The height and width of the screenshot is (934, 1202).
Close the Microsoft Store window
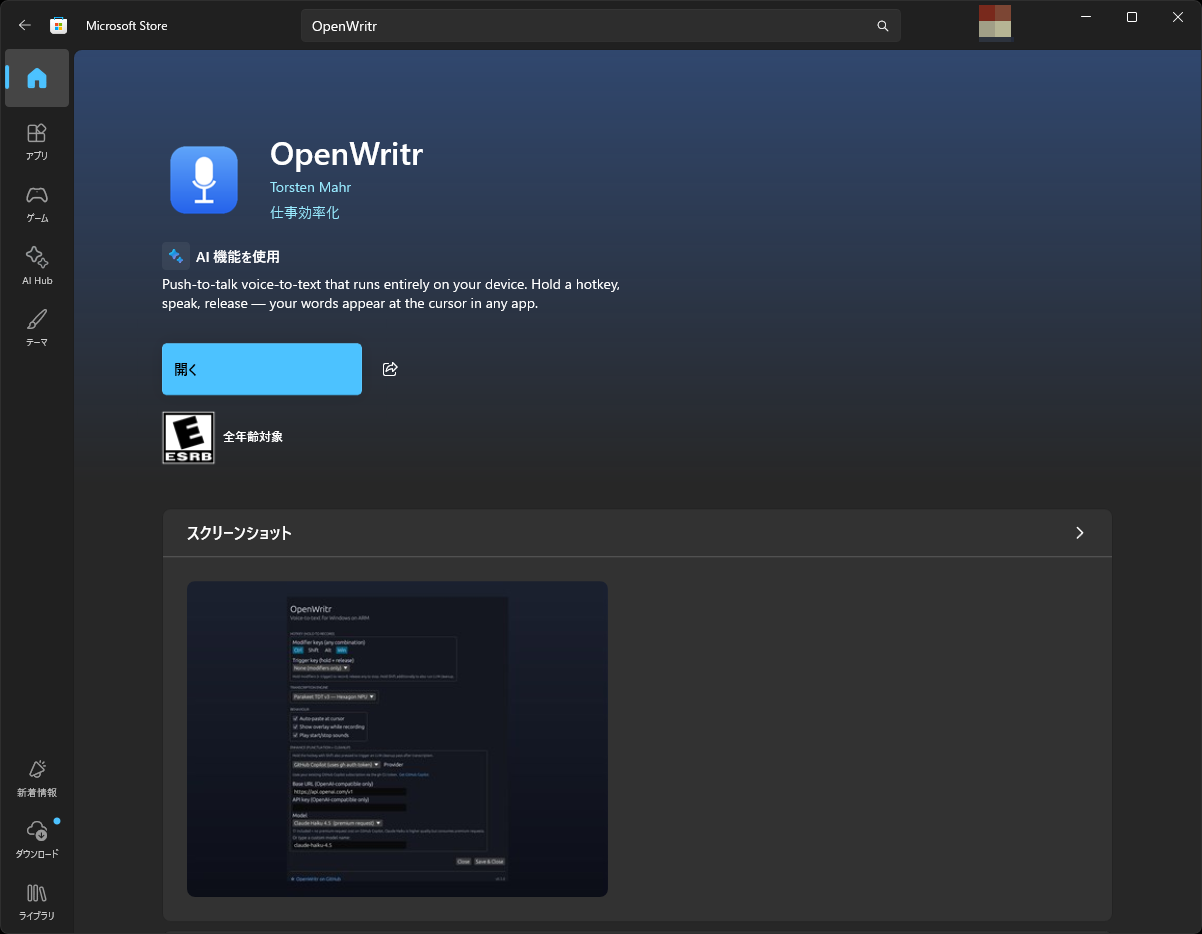point(1178,17)
